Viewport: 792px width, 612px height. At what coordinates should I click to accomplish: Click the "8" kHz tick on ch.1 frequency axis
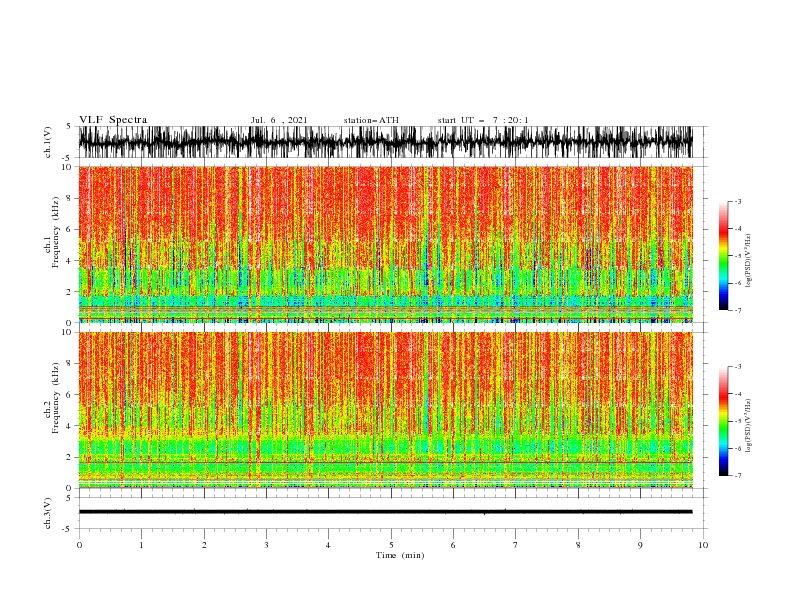[70, 198]
